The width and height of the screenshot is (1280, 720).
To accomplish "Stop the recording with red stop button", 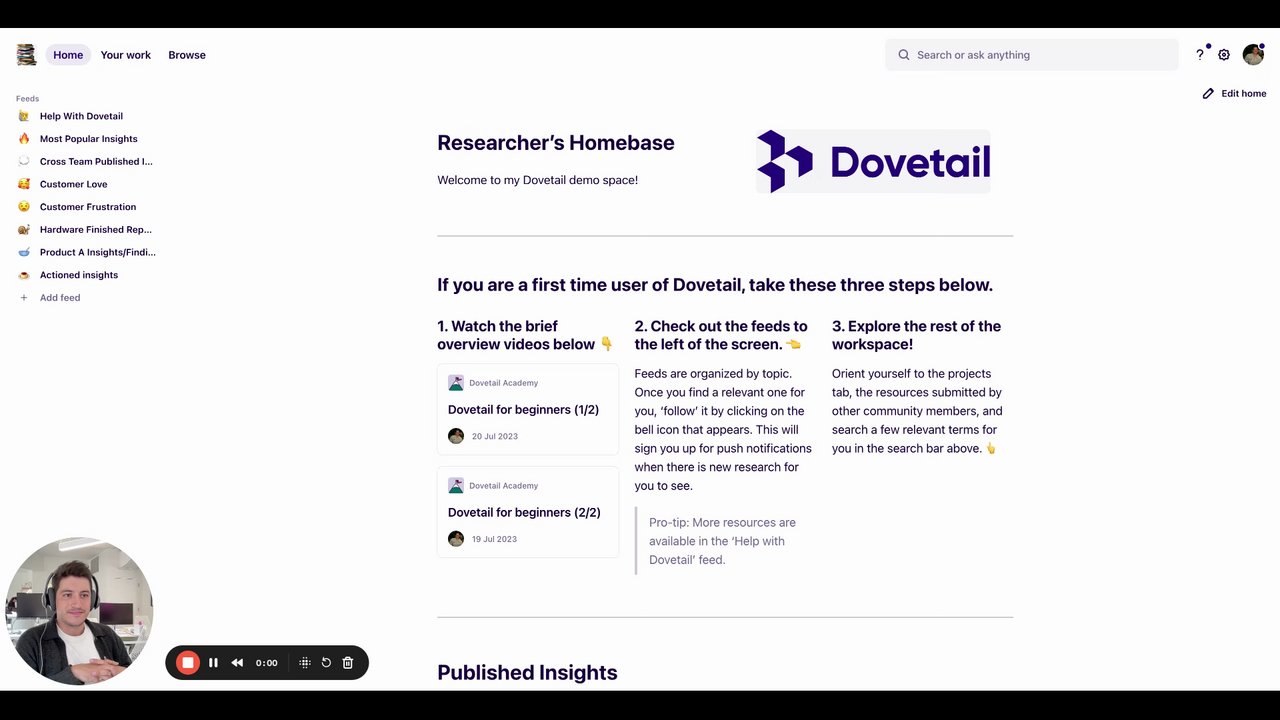I will pyautogui.click(x=187, y=662).
